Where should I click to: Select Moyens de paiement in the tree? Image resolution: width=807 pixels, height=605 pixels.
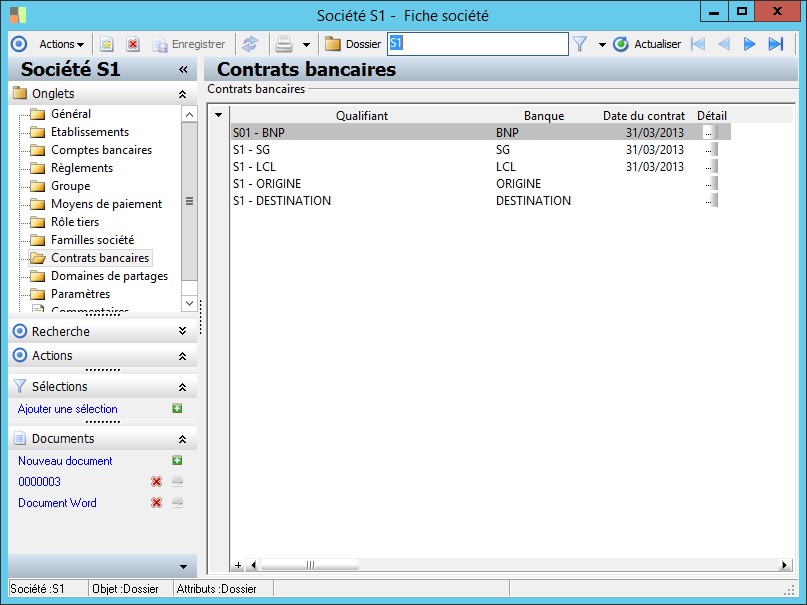106,204
